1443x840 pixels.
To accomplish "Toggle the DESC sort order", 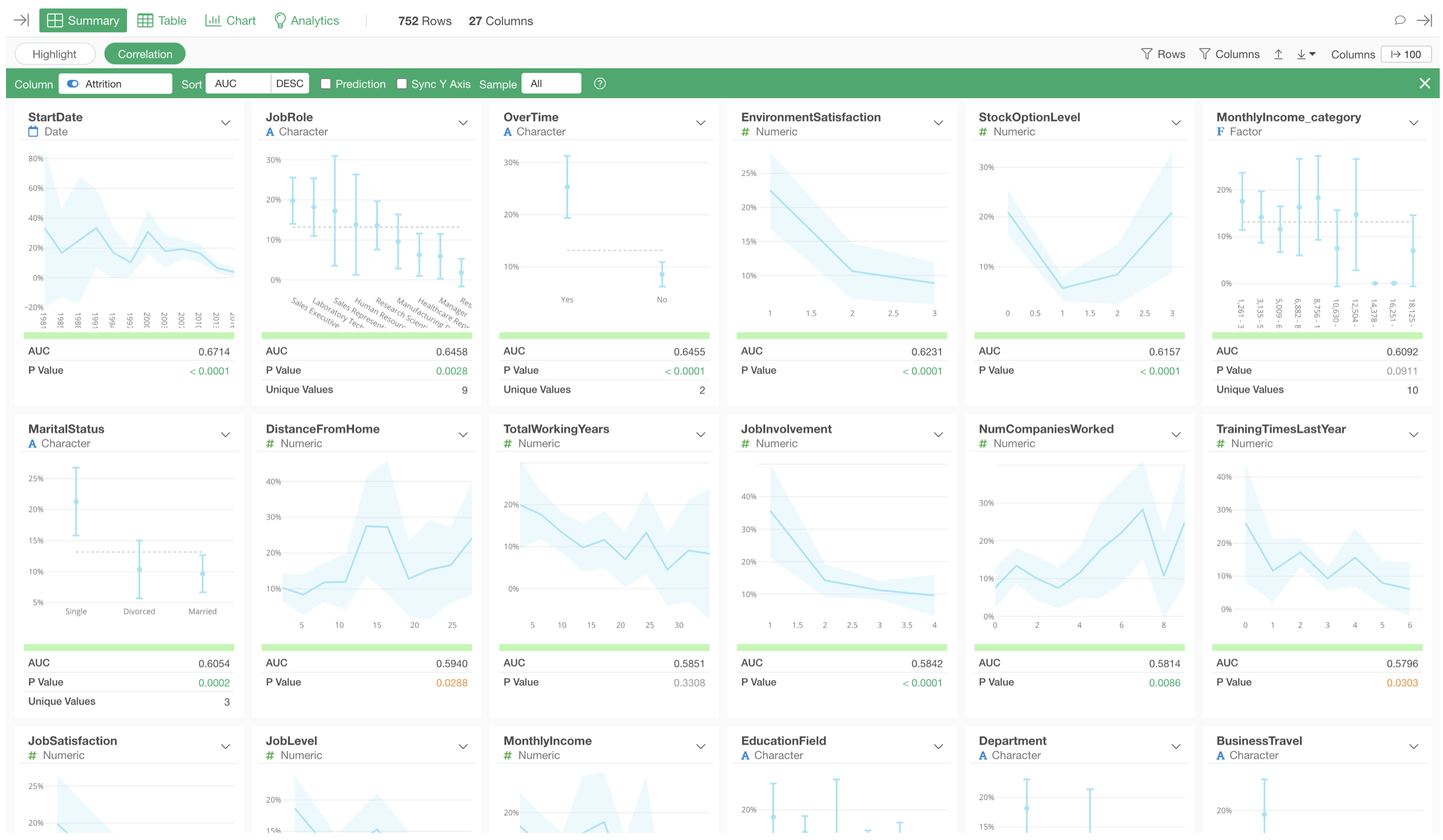I will (x=290, y=83).
